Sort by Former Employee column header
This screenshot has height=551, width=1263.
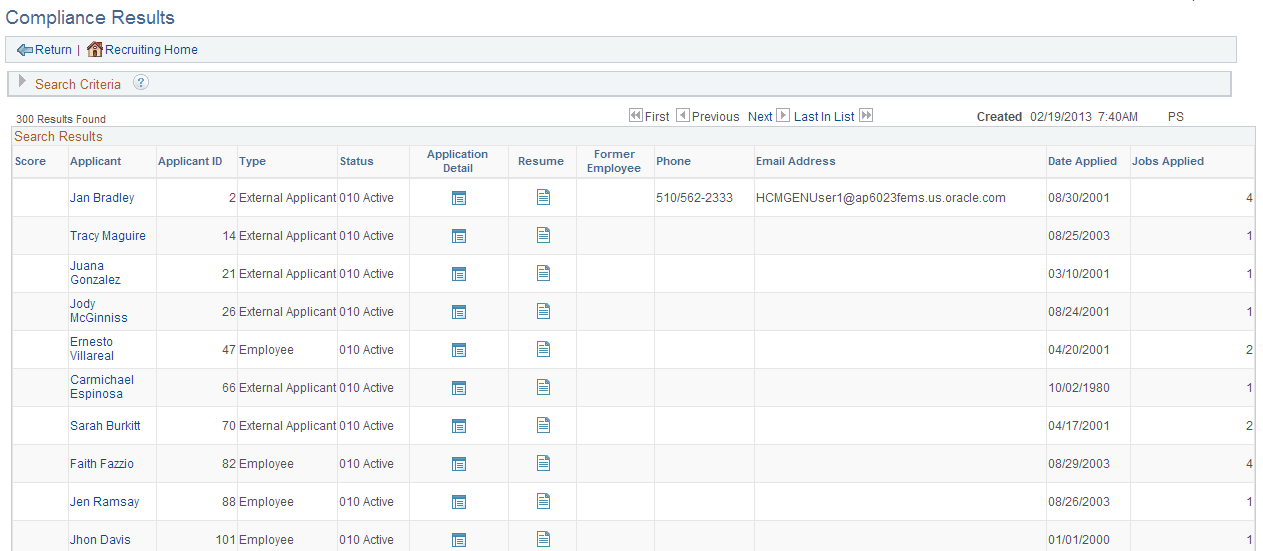614,161
